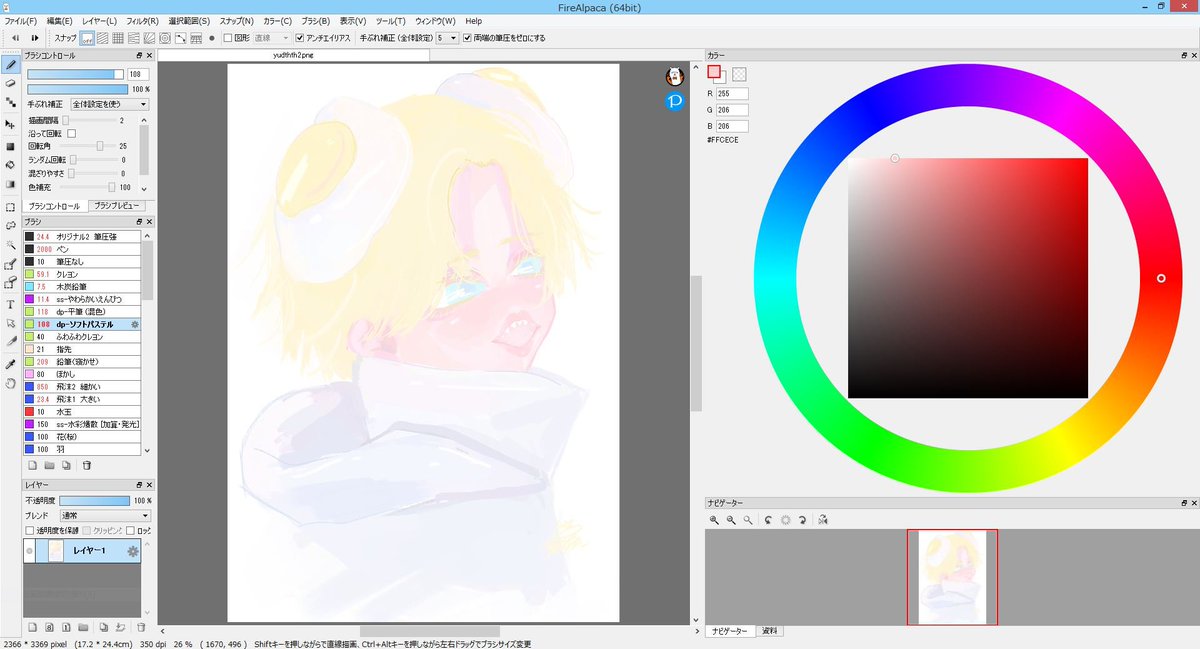This screenshot has width=1200, height=649.
Task: Toggle 両端の筆圧をゼロにする checkbox
Action: point(468,38)
